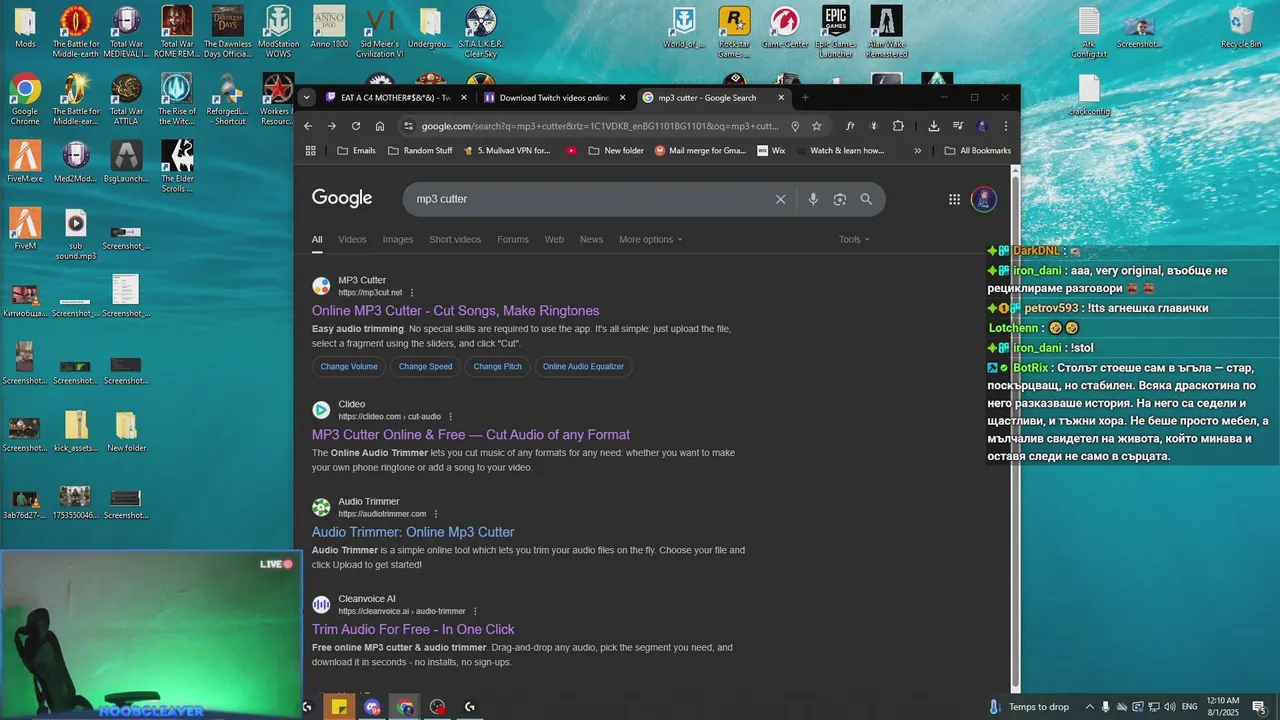Open the bookmarks bar apps grid icon
Viewport: 1280px width, 720px height.
(x=310, y=151)
